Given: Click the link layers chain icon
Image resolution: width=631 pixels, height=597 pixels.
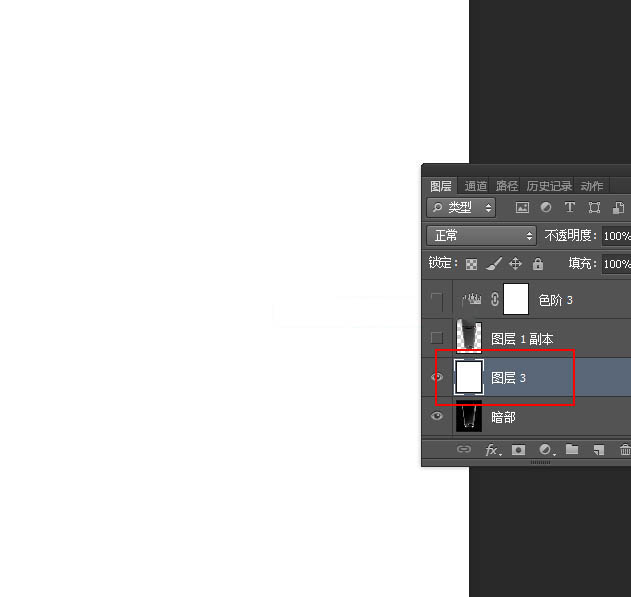Looking at the screenshot, I should click(x=464, y=449).
